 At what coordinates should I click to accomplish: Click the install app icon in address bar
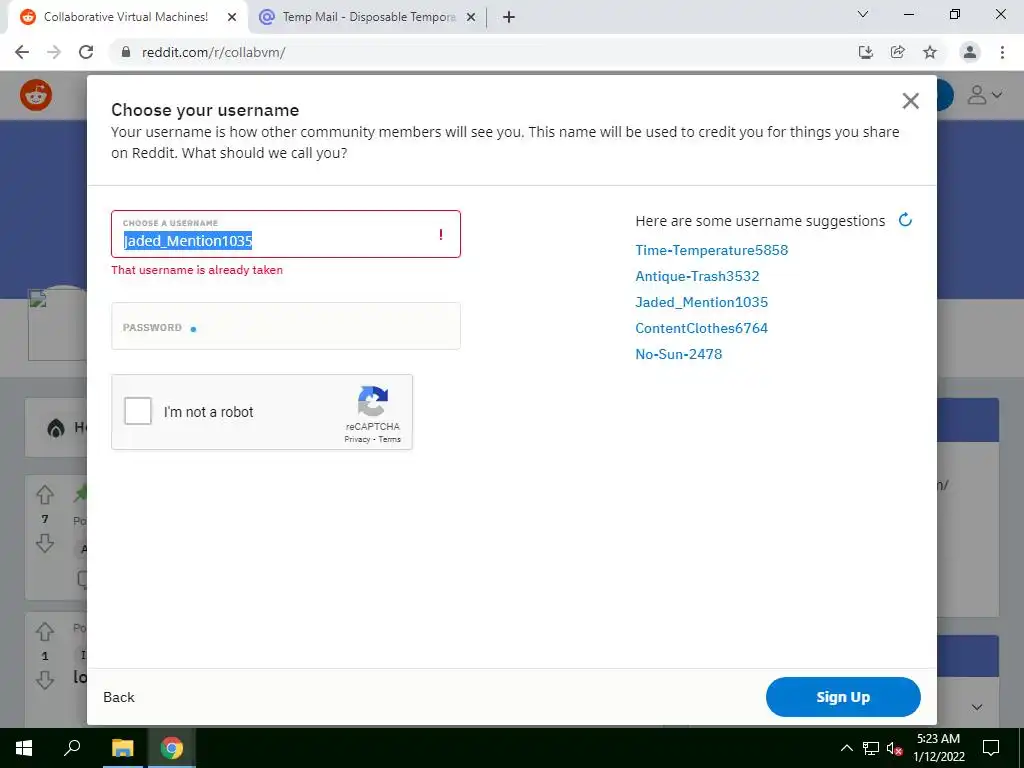click(866, 52)
